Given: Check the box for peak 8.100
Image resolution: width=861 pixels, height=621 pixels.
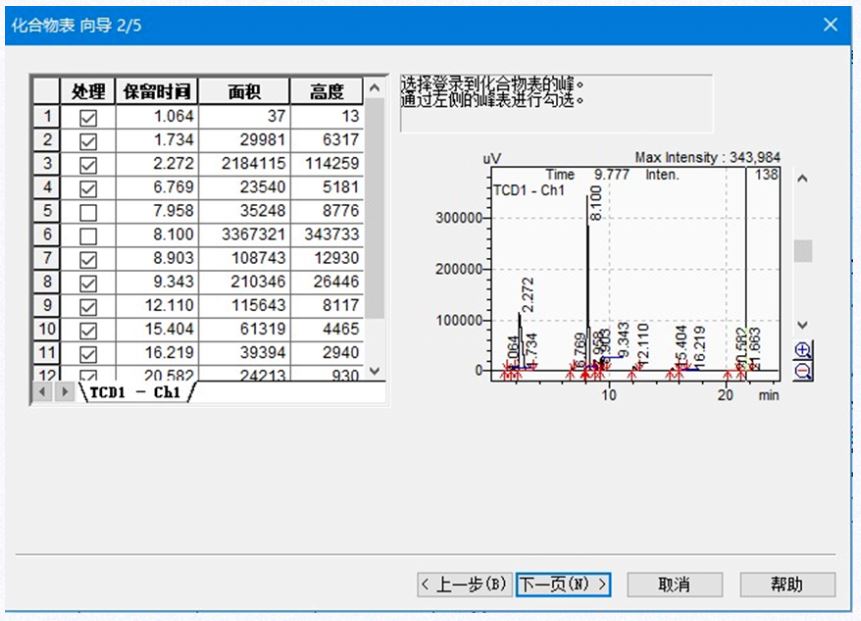Looking at the screenshot, I should tap(88, 233).
